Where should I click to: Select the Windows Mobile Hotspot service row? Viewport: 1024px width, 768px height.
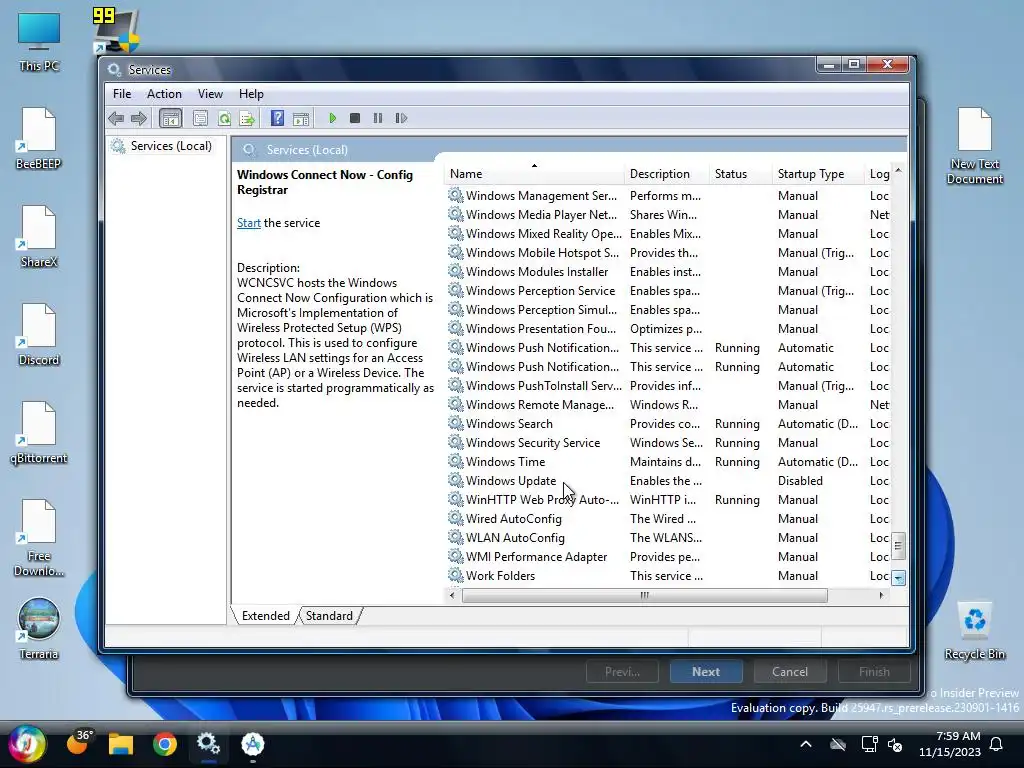667,253
